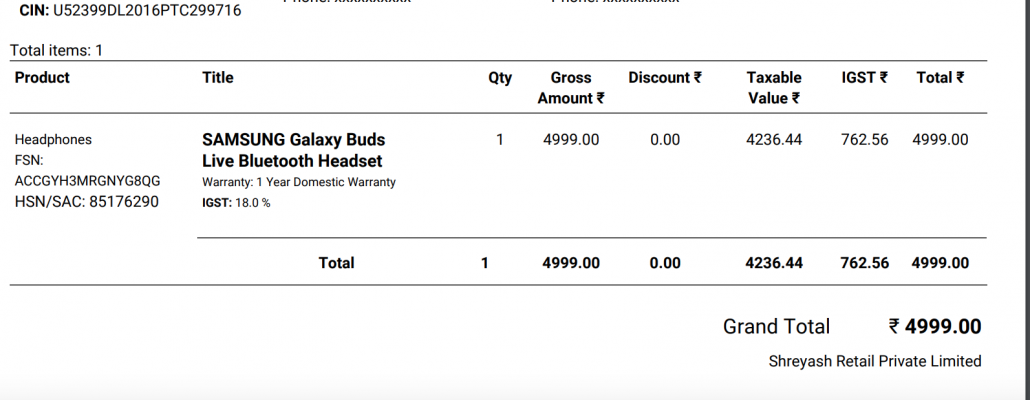Select the Total items: 1 text

(x=56, y=51)
